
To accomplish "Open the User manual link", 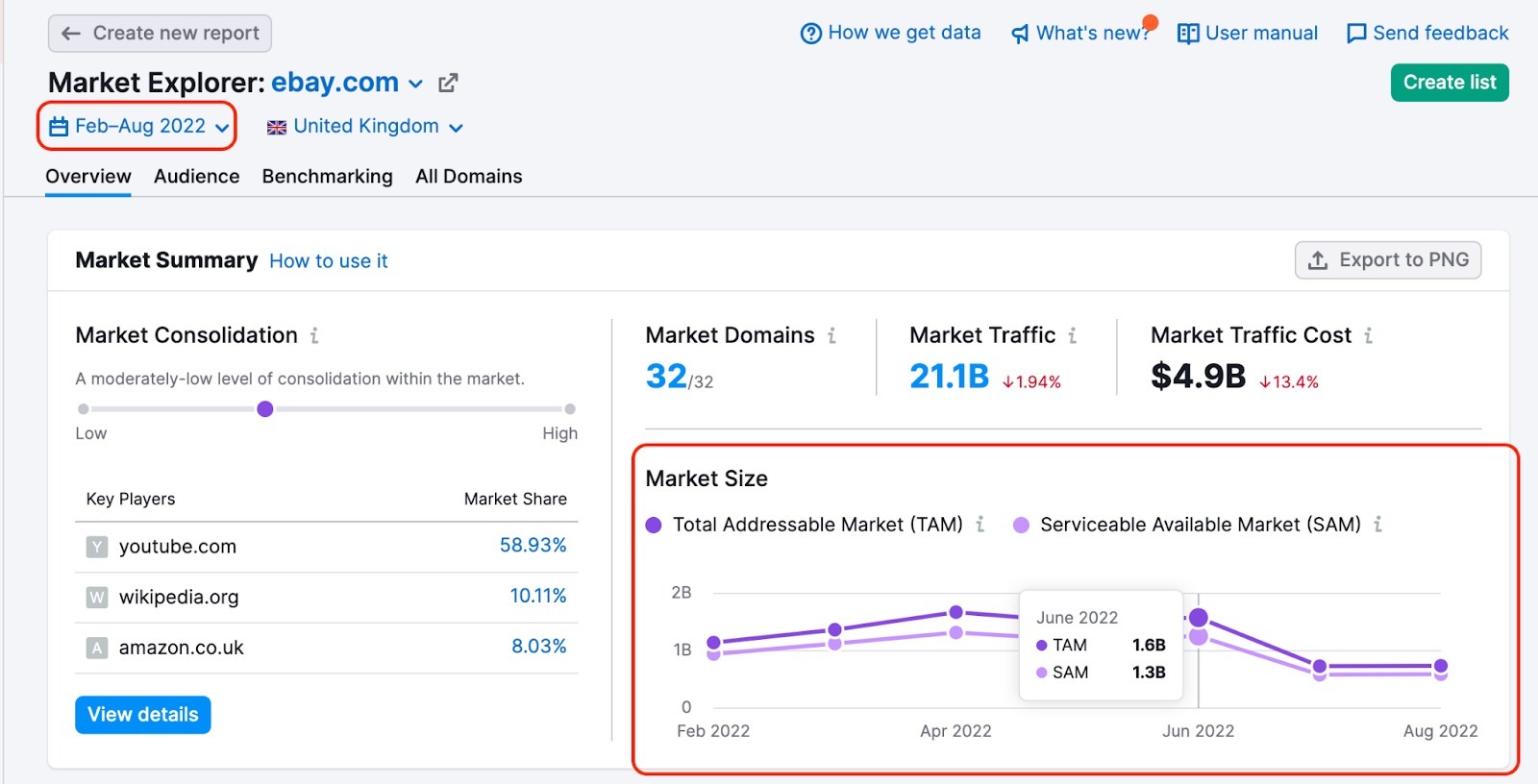I will 1248,33.
